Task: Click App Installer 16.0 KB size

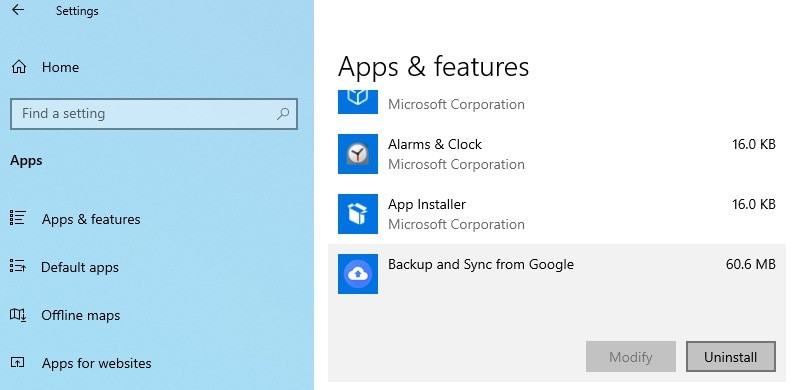Action: (x=753, y=204)
